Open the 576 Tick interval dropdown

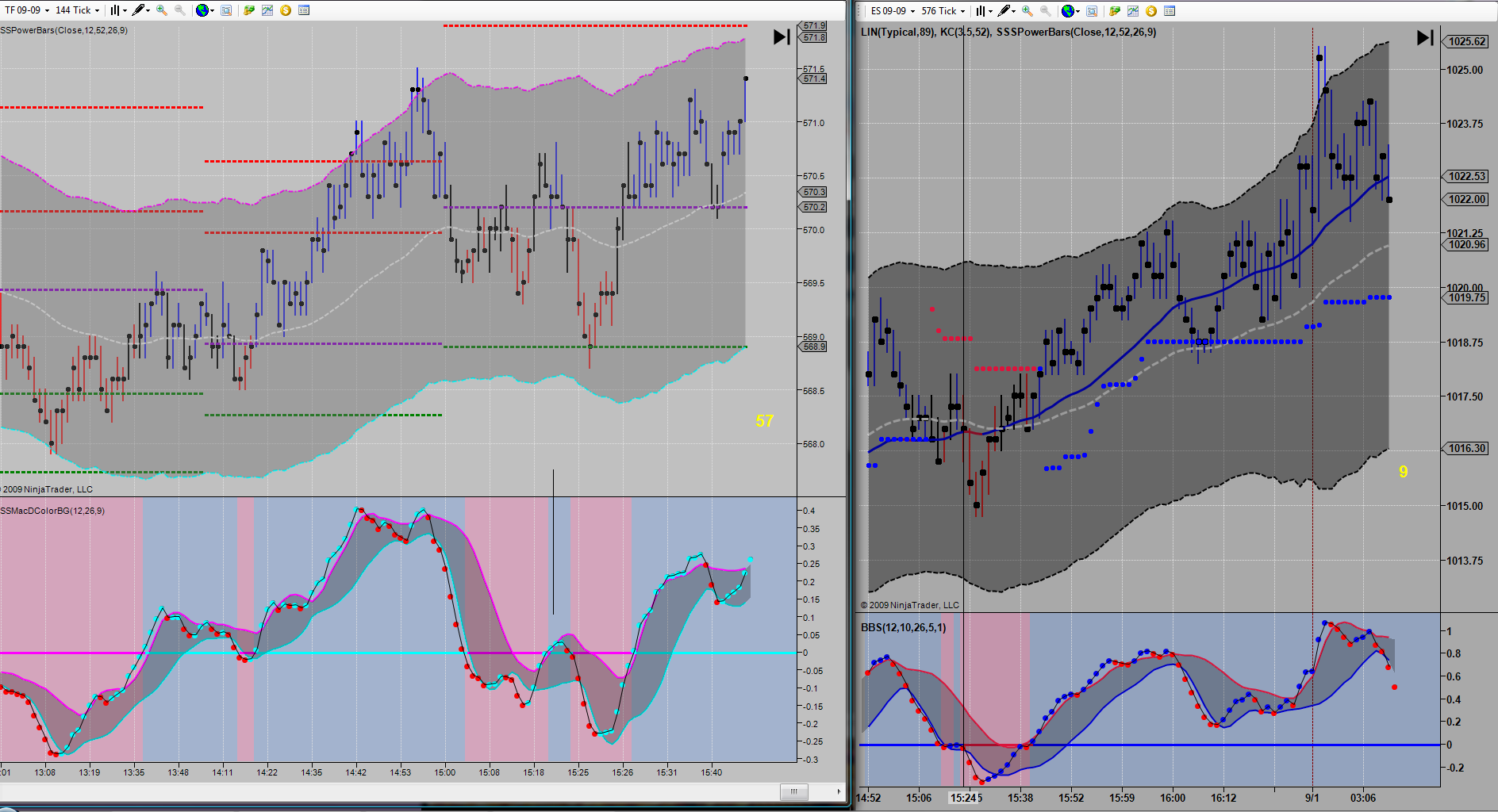point(943,11)
